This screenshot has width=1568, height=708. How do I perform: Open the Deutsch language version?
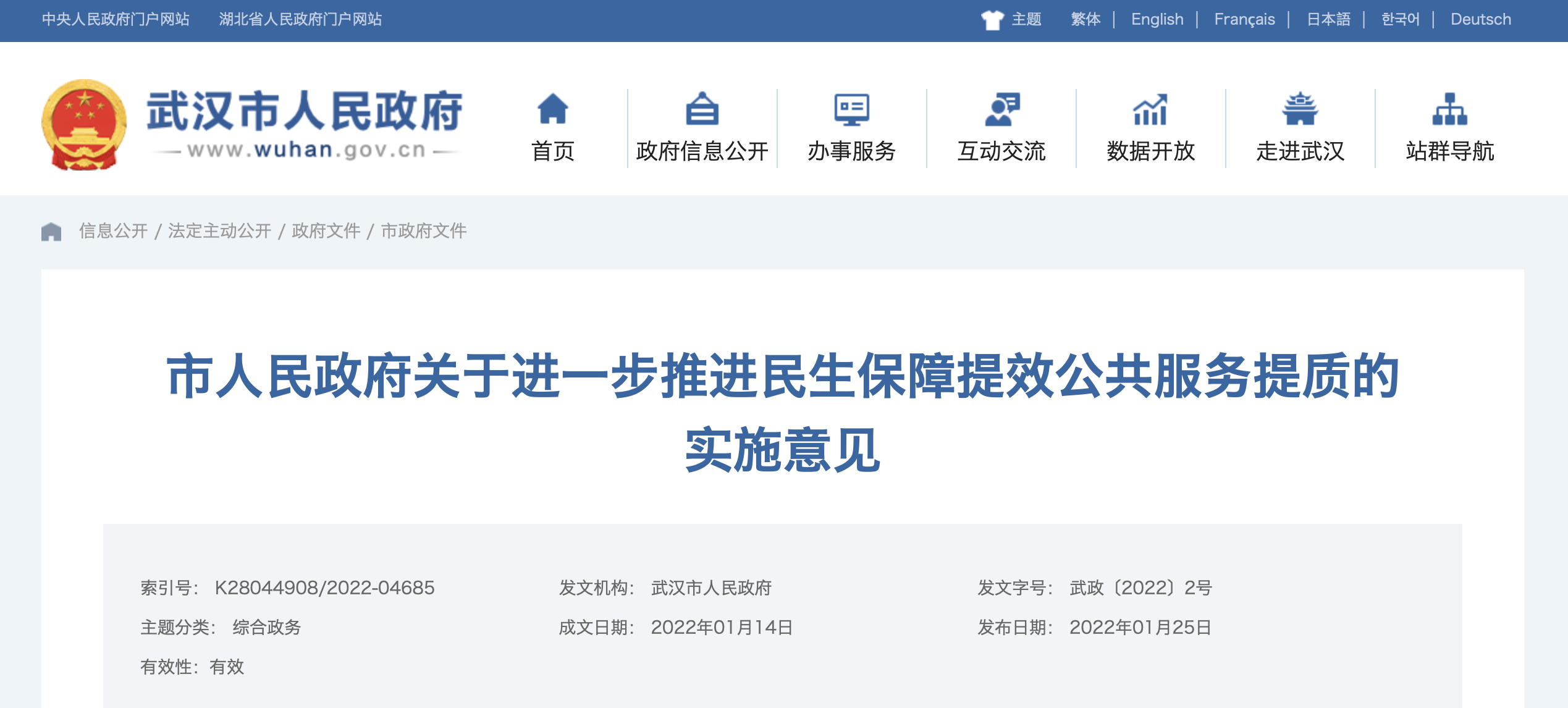click(x=1480, y=20)
